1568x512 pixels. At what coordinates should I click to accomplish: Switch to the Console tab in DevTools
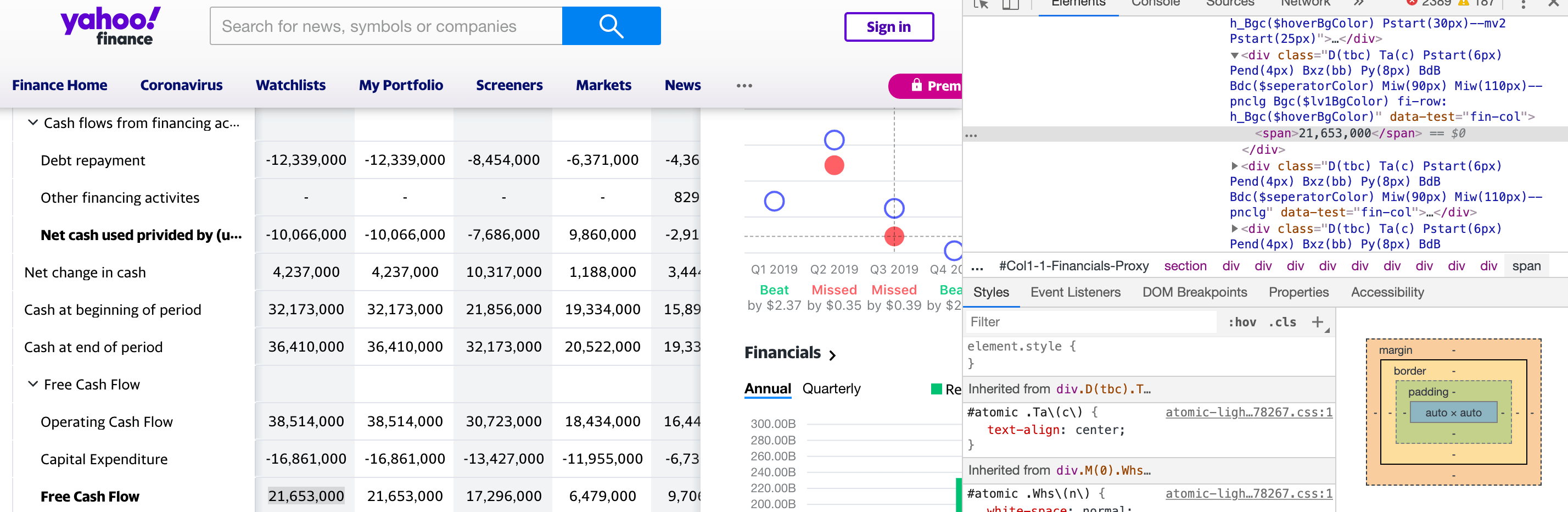[1155, 4]
